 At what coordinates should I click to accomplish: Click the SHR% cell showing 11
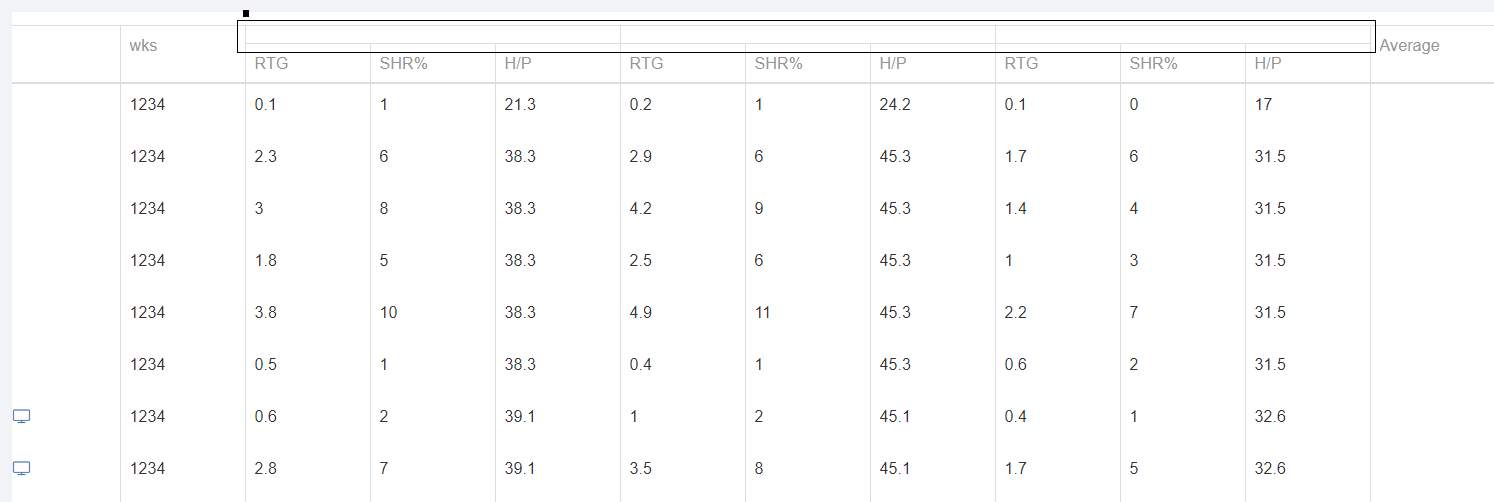[808, 312]
